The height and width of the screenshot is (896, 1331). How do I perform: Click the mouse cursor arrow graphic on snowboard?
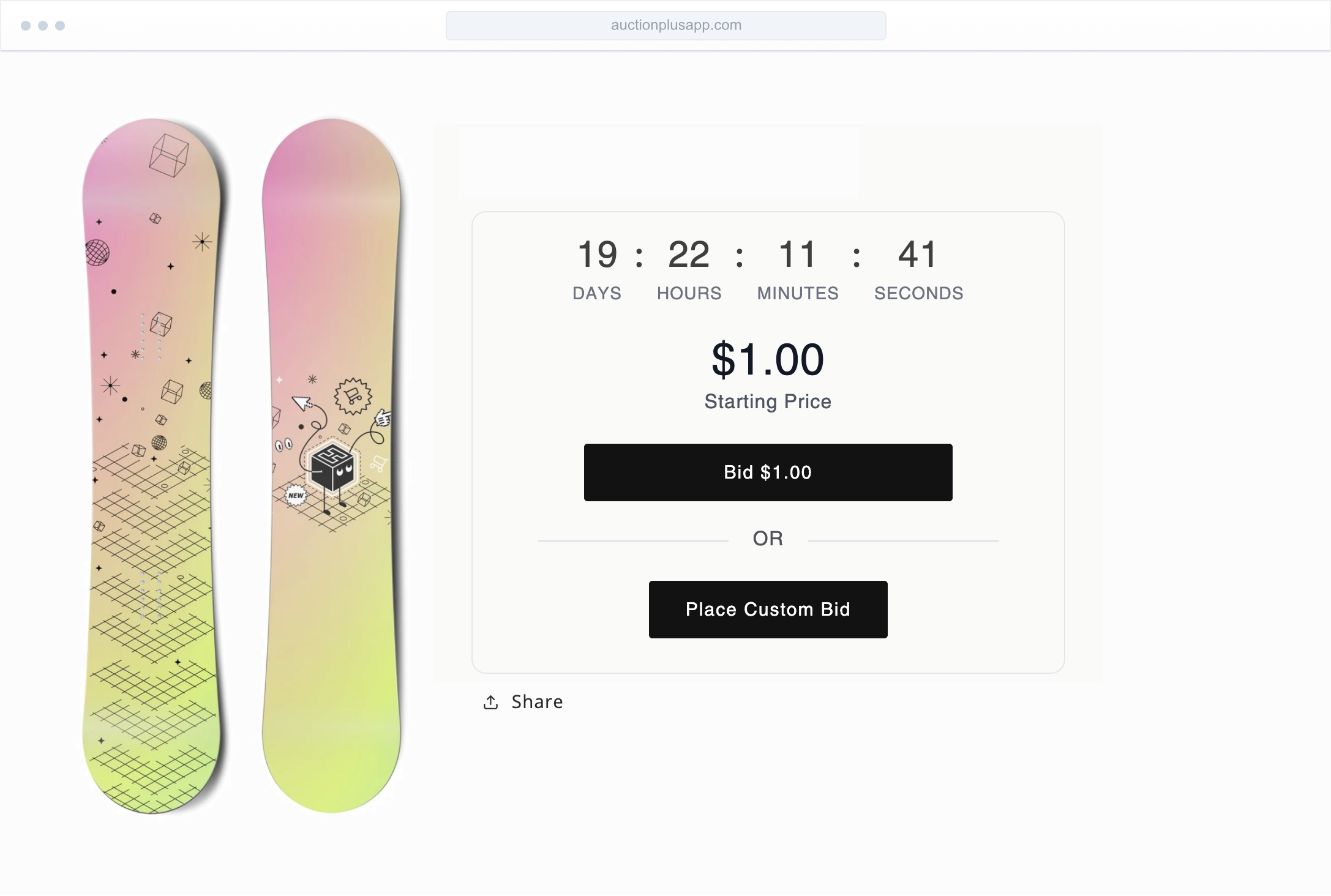(x=302, y=402)
